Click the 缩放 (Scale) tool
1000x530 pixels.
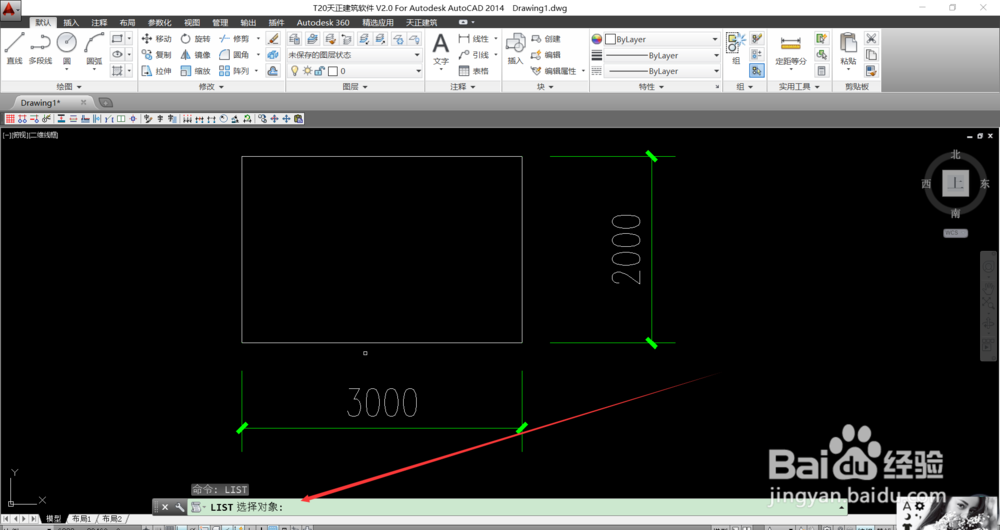pos(195,71)
